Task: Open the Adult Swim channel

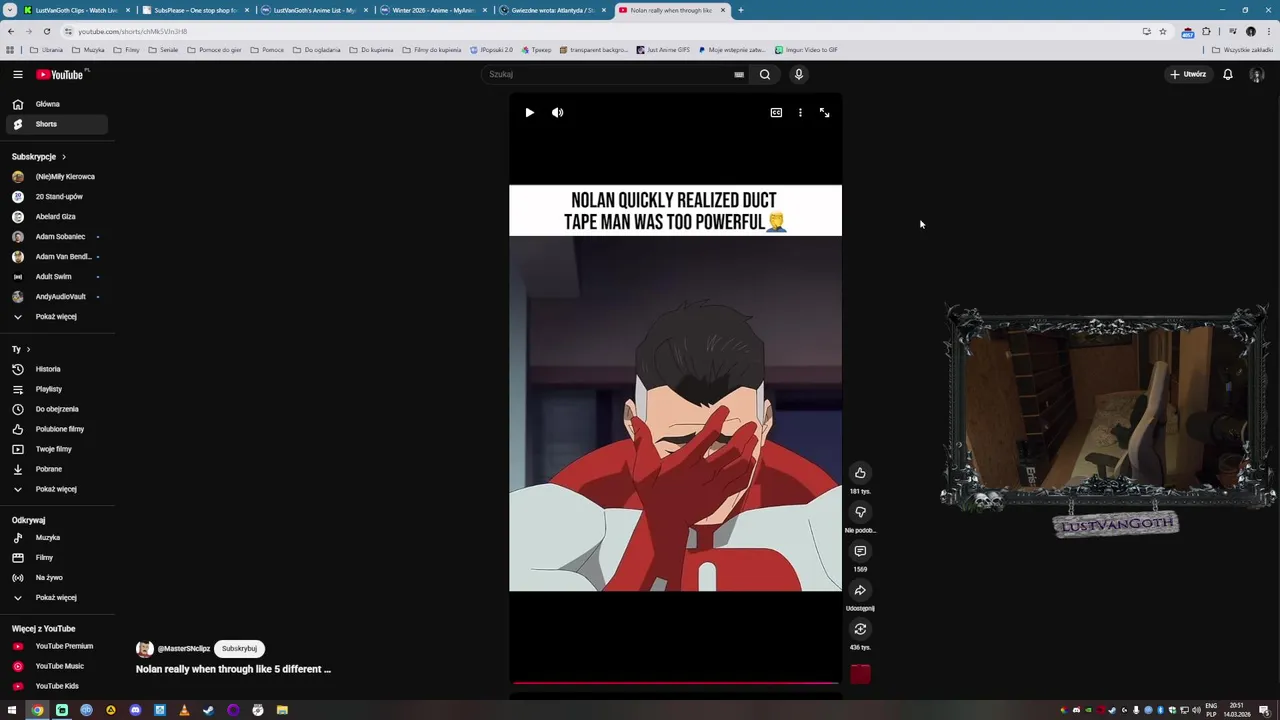Action: [56, 277]
